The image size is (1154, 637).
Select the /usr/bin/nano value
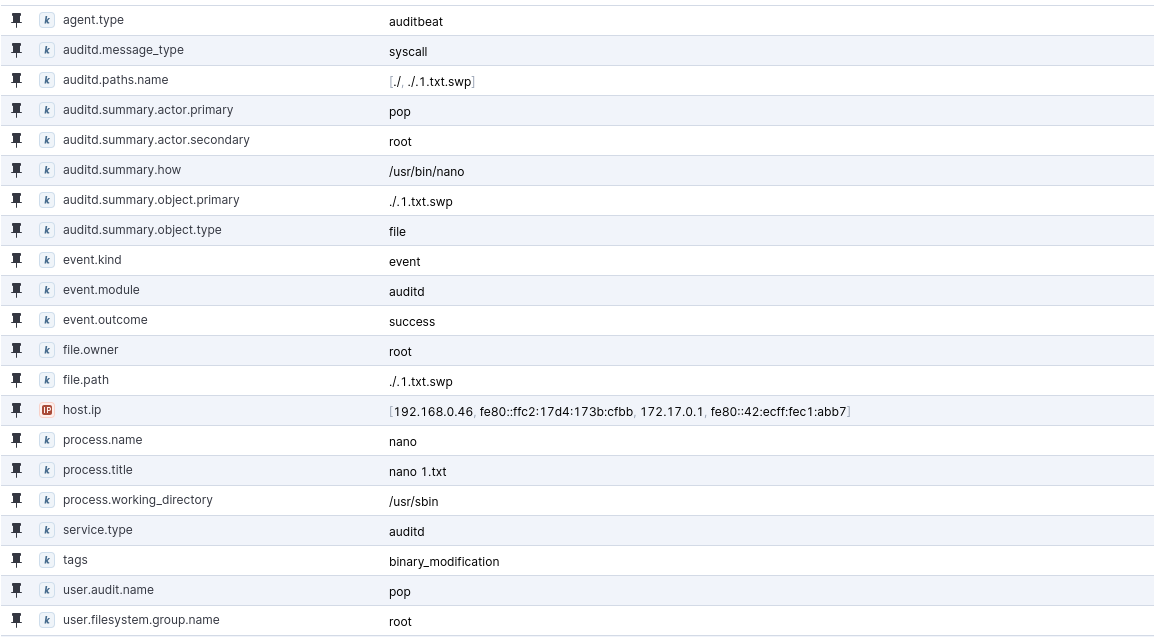tap(426, 172)
